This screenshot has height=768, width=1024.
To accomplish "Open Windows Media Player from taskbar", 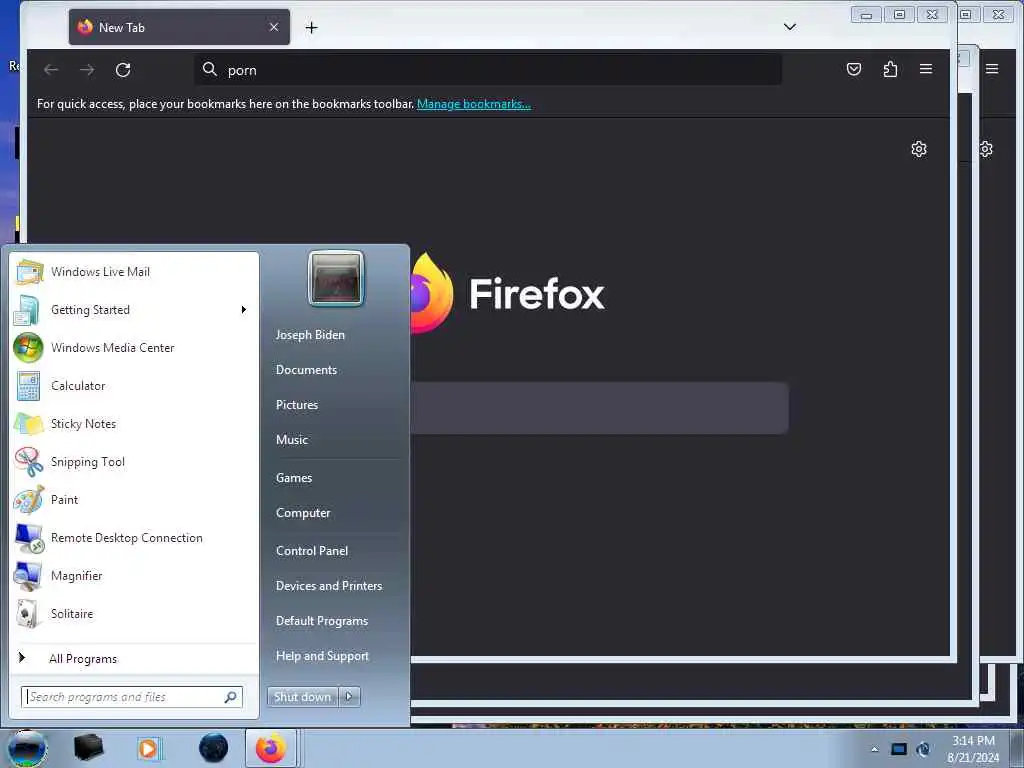I will coord(148,748).
